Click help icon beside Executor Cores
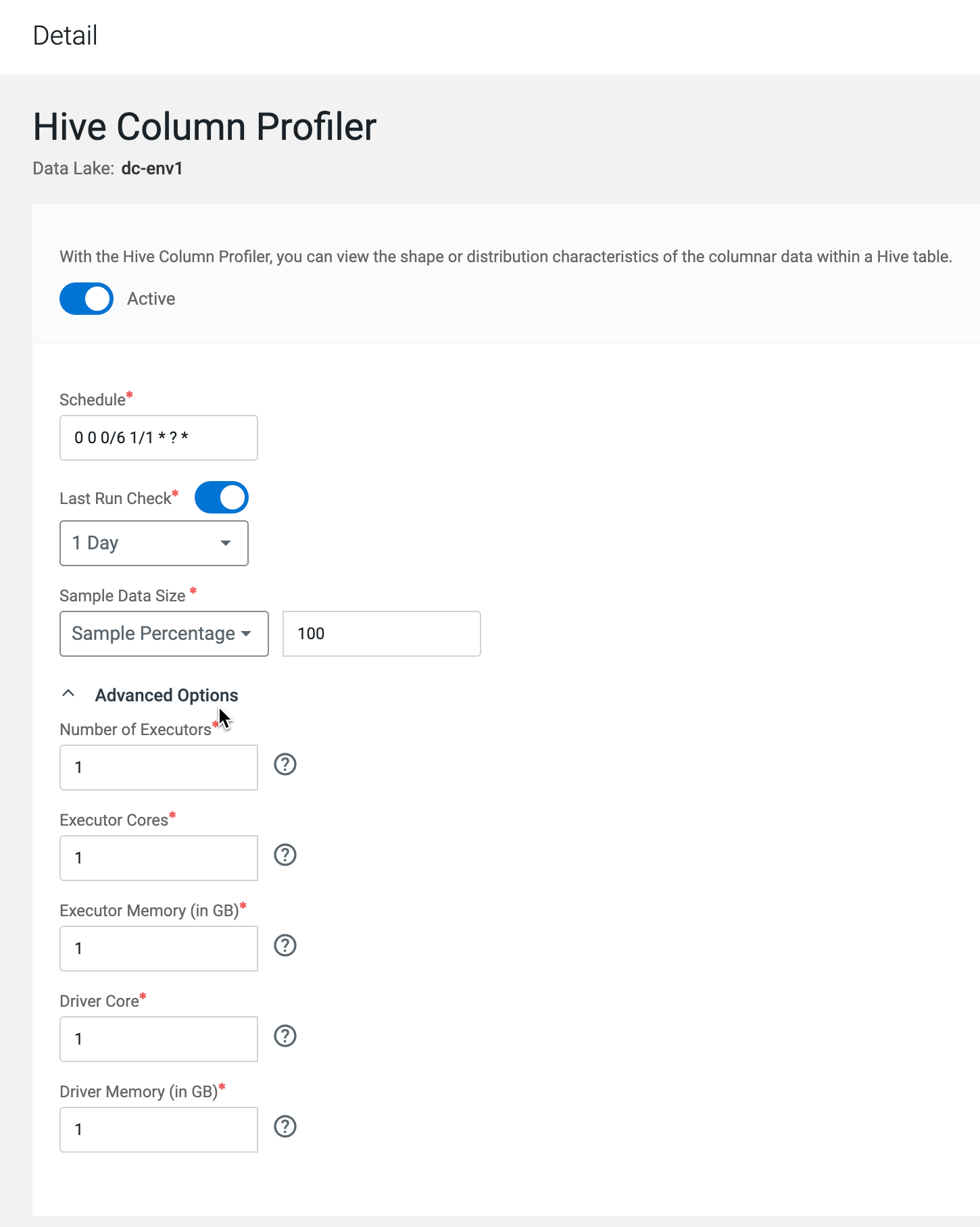 click(285, 855)
